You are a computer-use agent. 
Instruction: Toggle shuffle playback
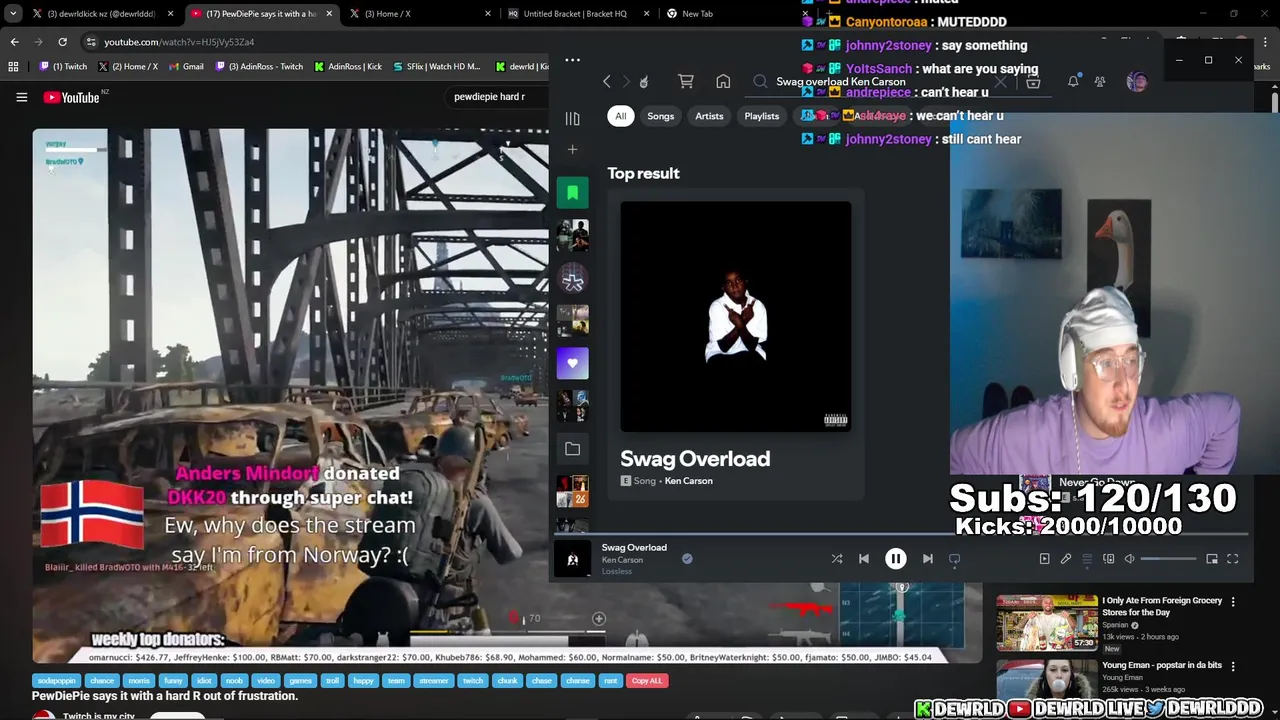click(x=837, y=559)
